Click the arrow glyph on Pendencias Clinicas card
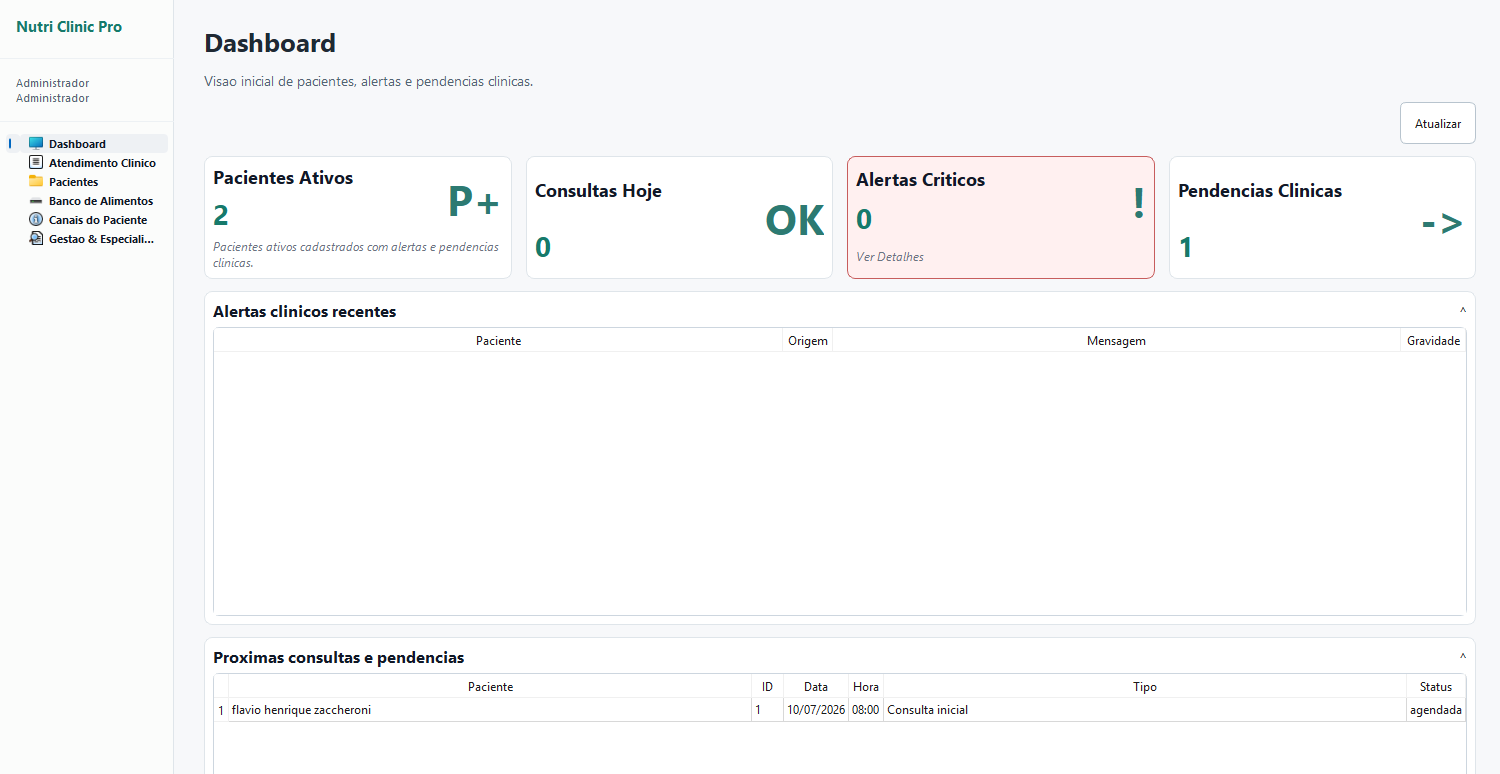 coord(1442,223)
